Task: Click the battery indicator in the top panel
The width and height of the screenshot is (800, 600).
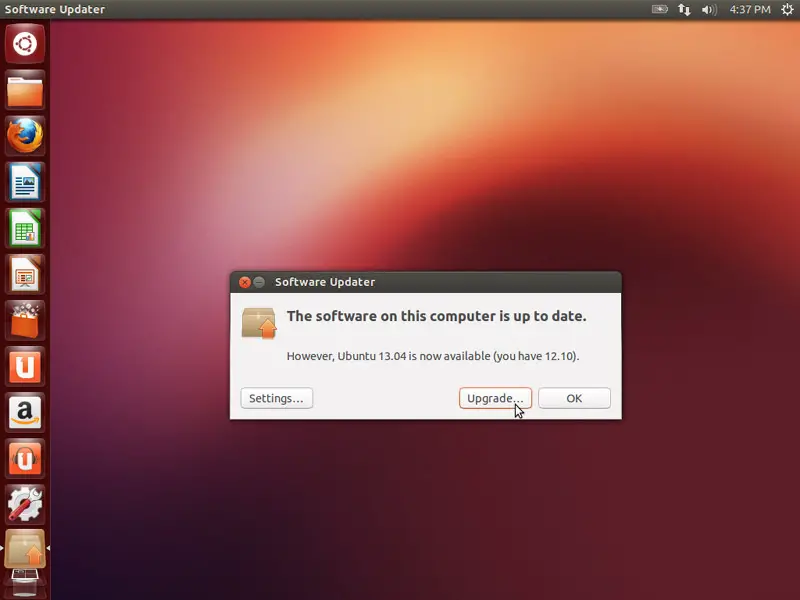Action: pyautogui.click(x=660, y=9)
